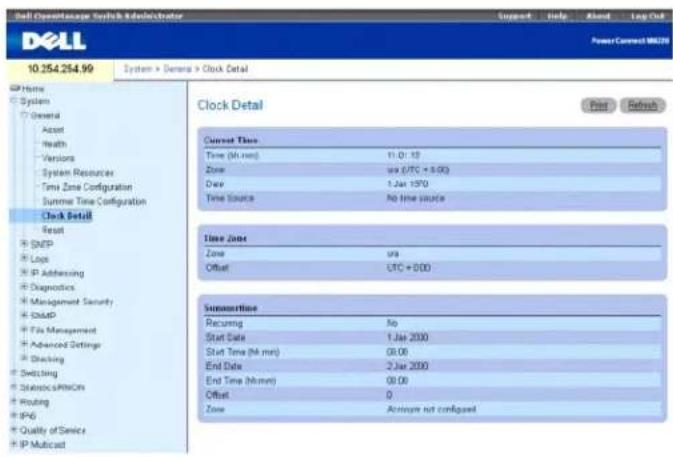Click the UTC + 0:00 offset value
The image size is (673, 457).
409,268
